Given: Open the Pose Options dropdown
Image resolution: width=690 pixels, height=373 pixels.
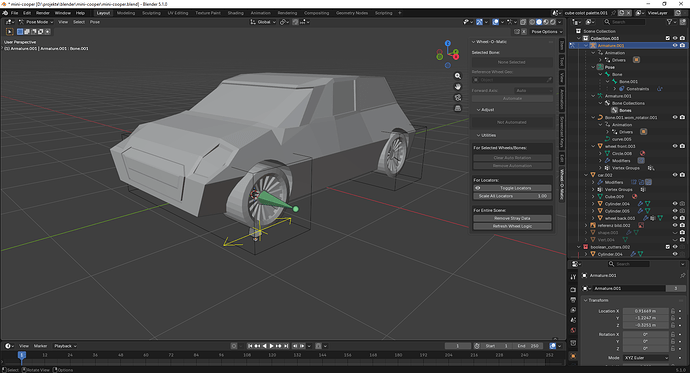Looking at the screenshot, I should 547,32.
